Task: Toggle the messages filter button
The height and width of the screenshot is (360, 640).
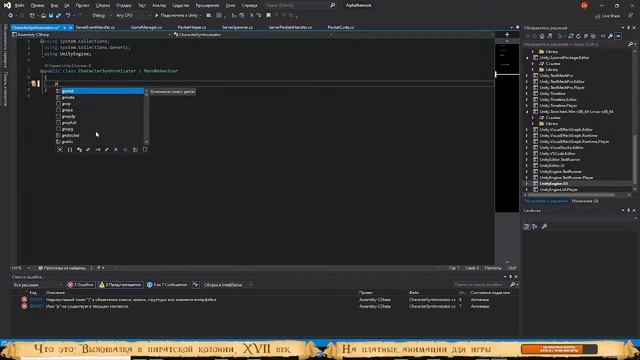Action: [x=167, y=284]
